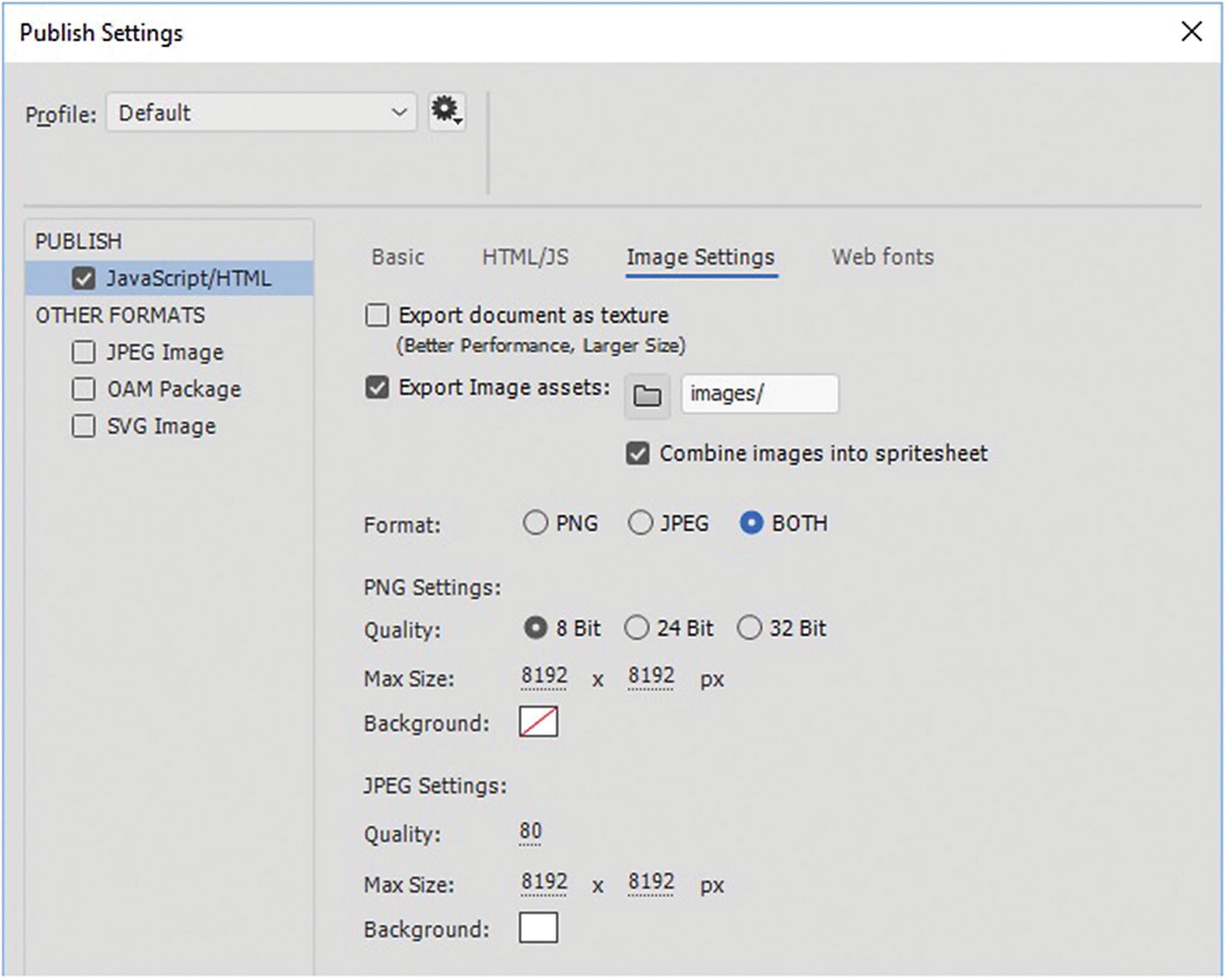The width and height of the screenshot is (1227, 980).
Task: Close the Publish Settings dialog
Action: [x=1191, y=32]
